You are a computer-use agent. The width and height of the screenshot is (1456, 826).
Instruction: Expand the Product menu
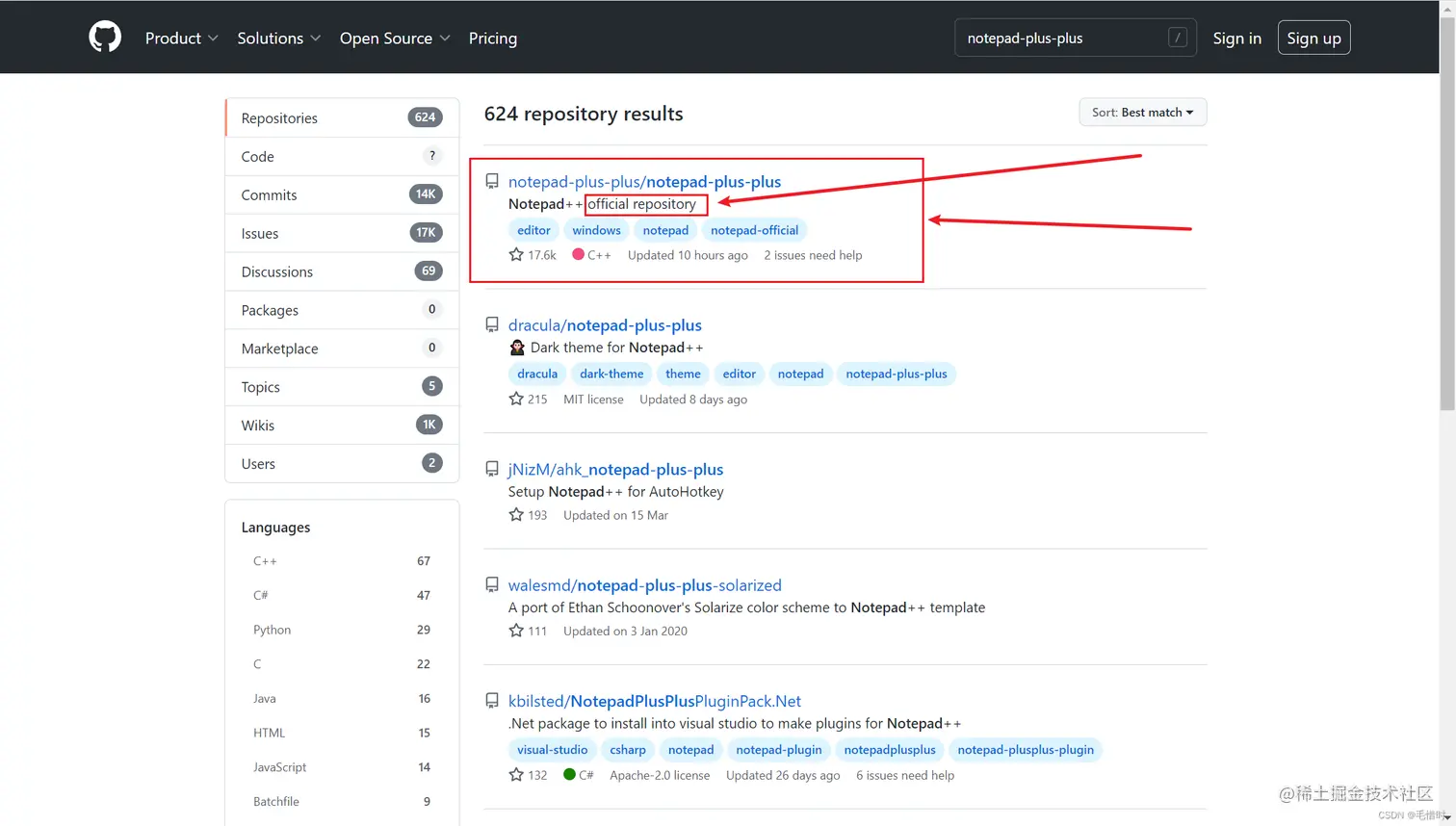[181, 38]
